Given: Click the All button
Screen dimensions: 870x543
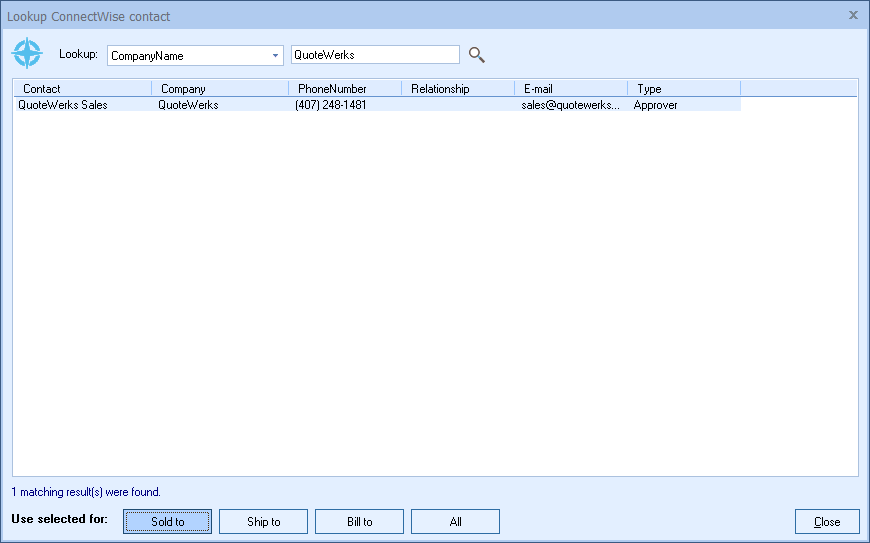Looking at the screenshot, I should point(455,522).
